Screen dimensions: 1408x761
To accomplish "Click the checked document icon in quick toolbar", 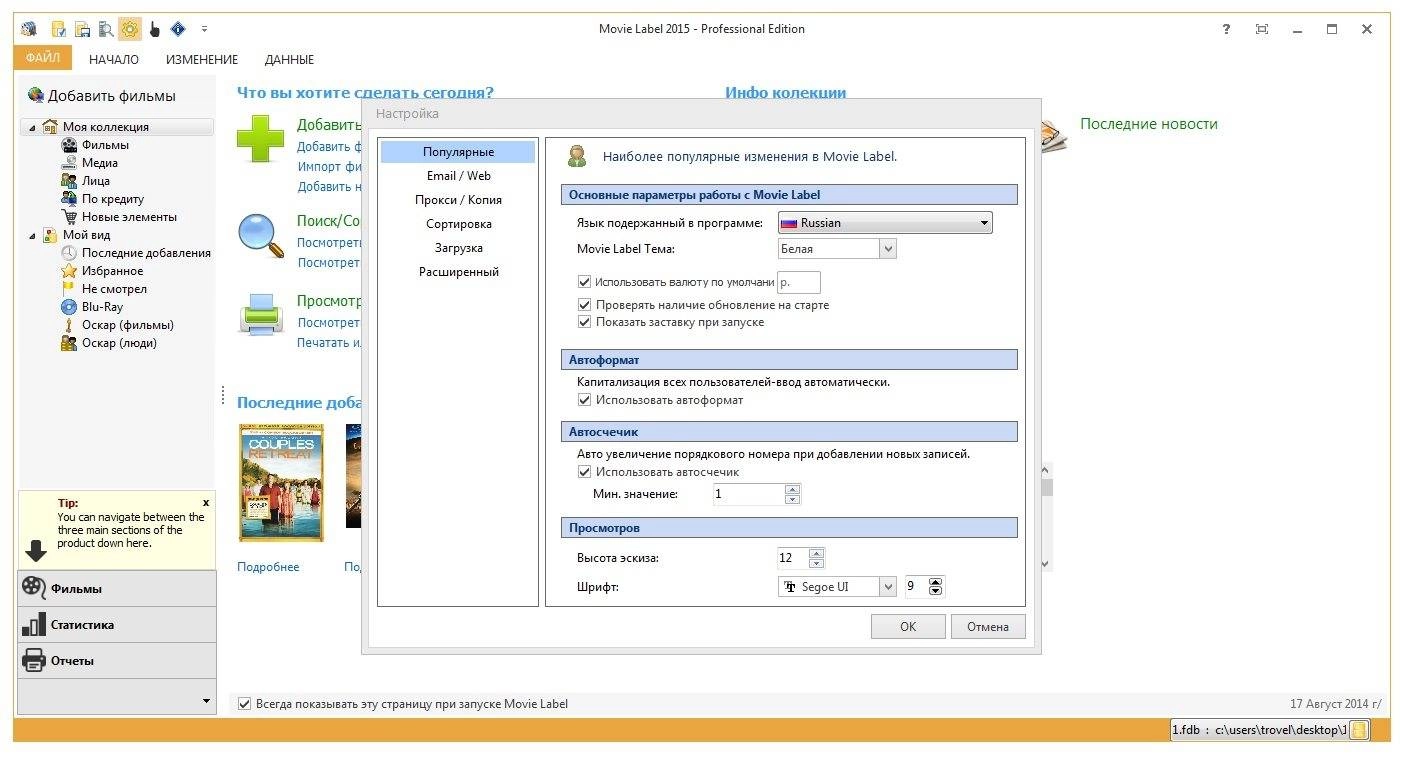I will [58, 29].
